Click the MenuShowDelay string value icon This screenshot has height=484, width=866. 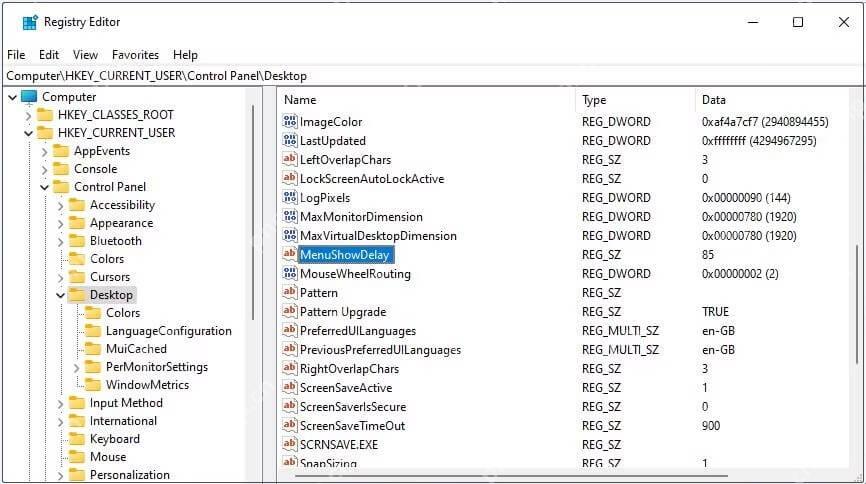[290, 254]
